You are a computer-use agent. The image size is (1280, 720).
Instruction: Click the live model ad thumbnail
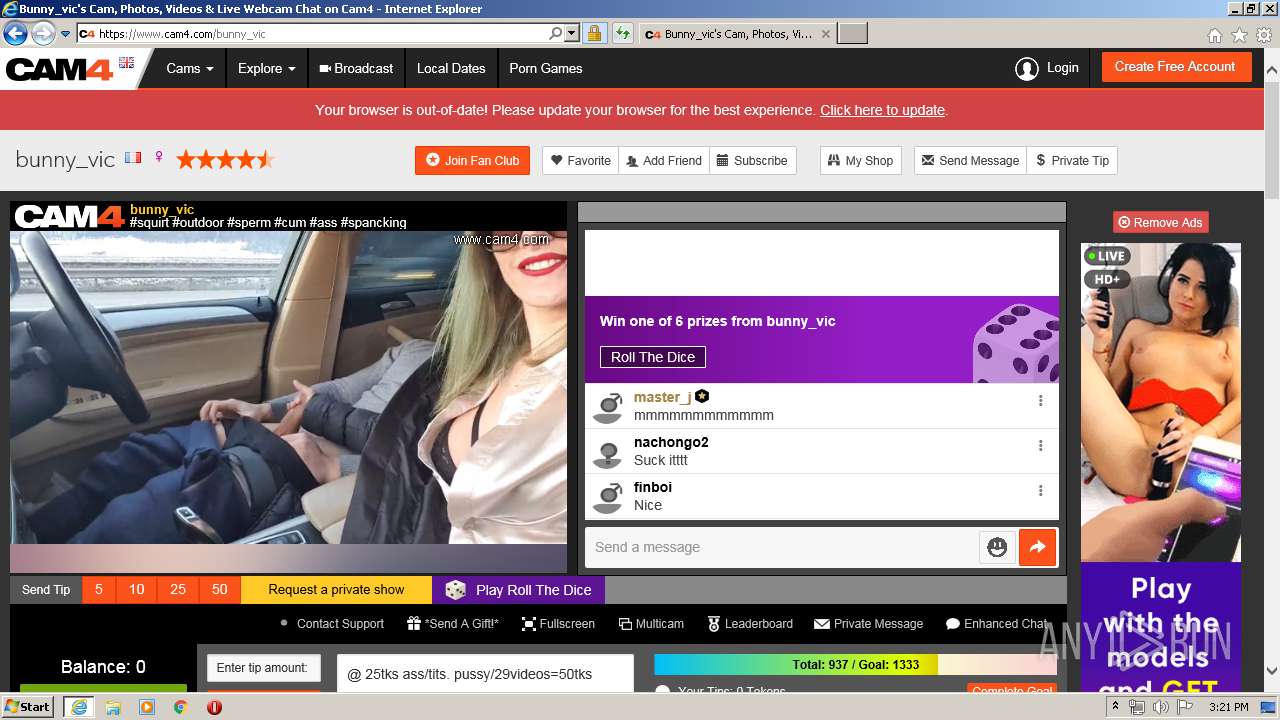(1160, 402)
